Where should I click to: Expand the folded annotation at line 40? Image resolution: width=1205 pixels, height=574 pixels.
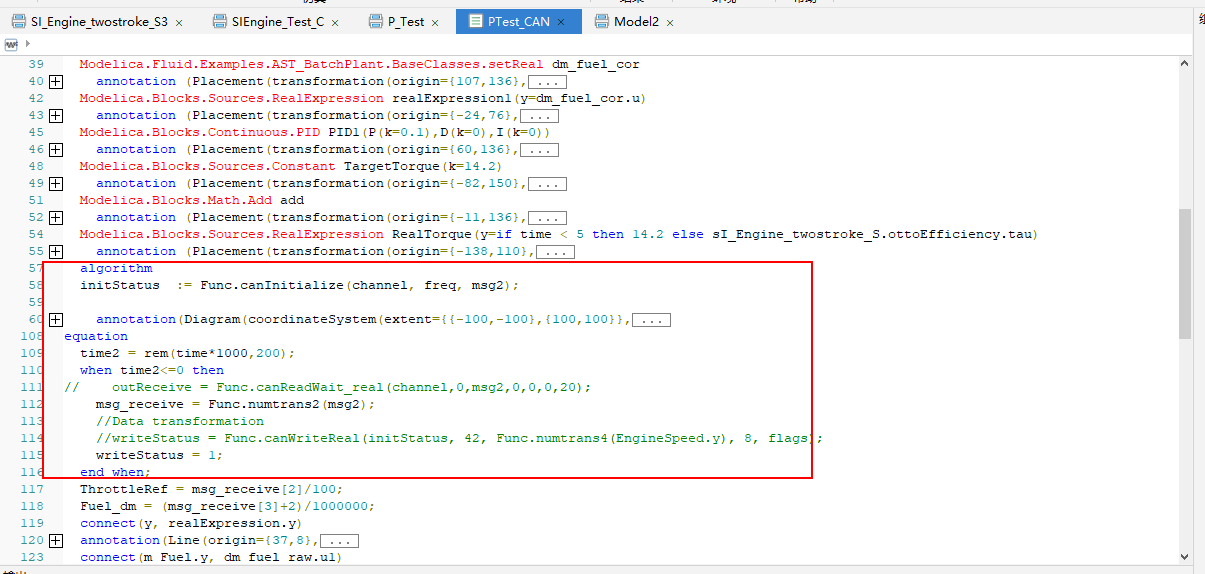[56, 81]
